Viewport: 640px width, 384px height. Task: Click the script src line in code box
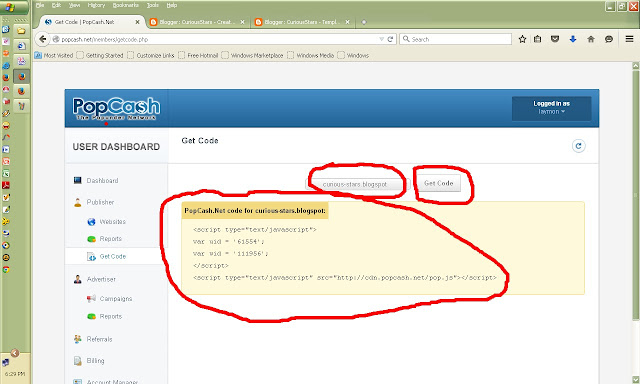(345, 277)
